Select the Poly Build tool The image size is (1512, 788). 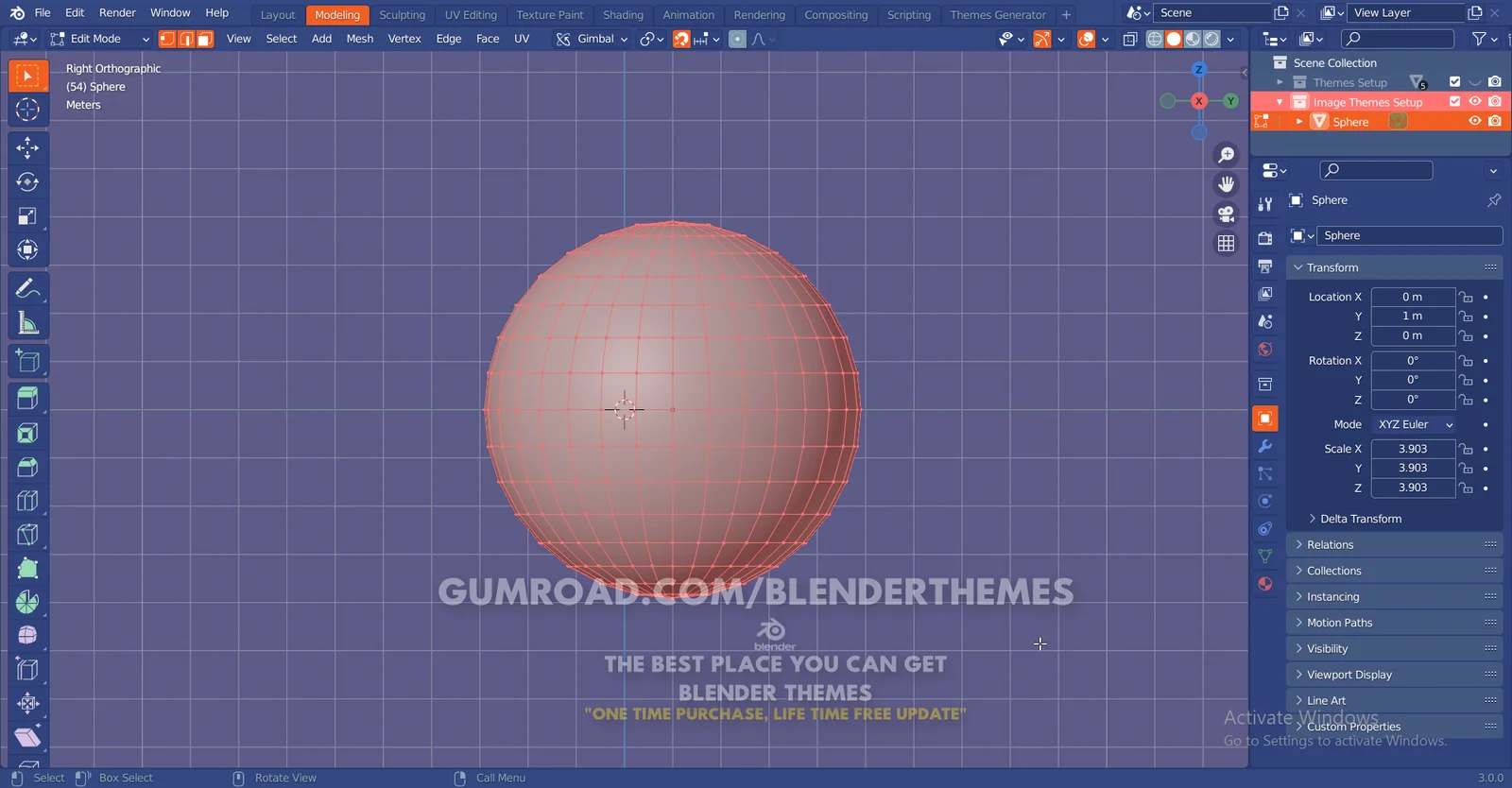click(27, 569)
